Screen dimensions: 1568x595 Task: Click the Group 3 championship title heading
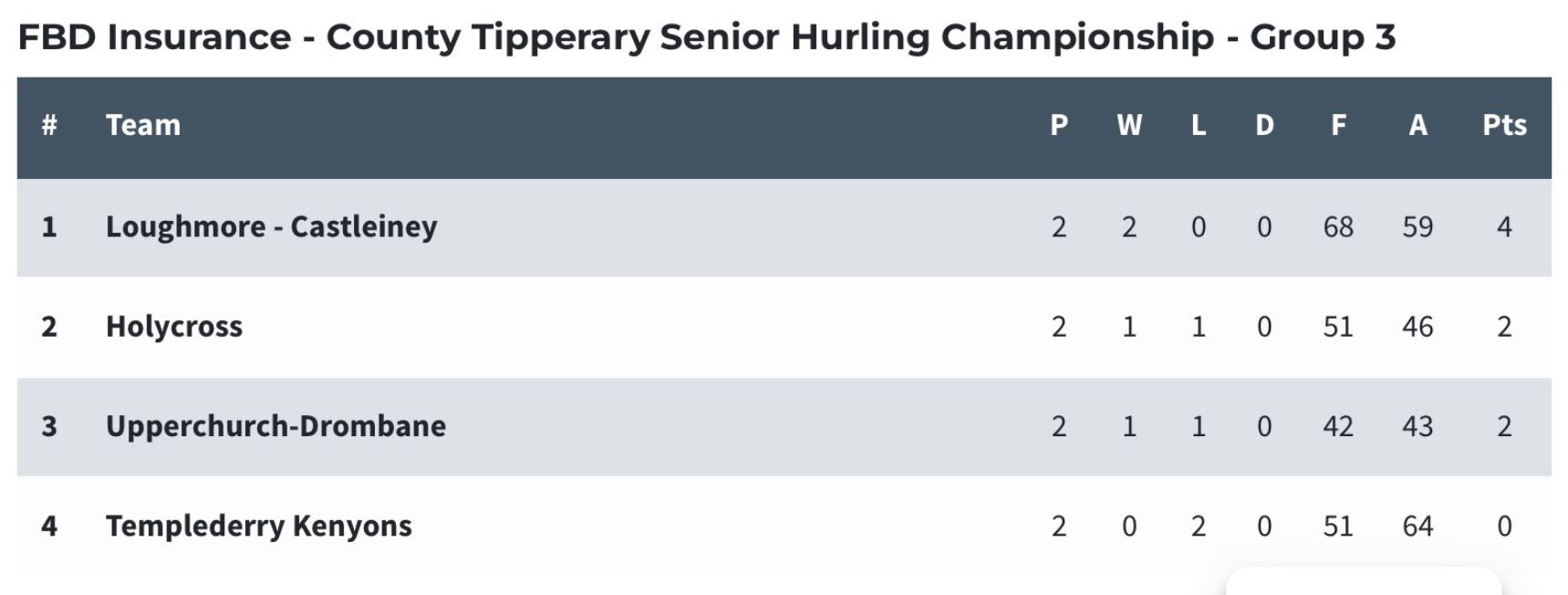pos(707,37)
